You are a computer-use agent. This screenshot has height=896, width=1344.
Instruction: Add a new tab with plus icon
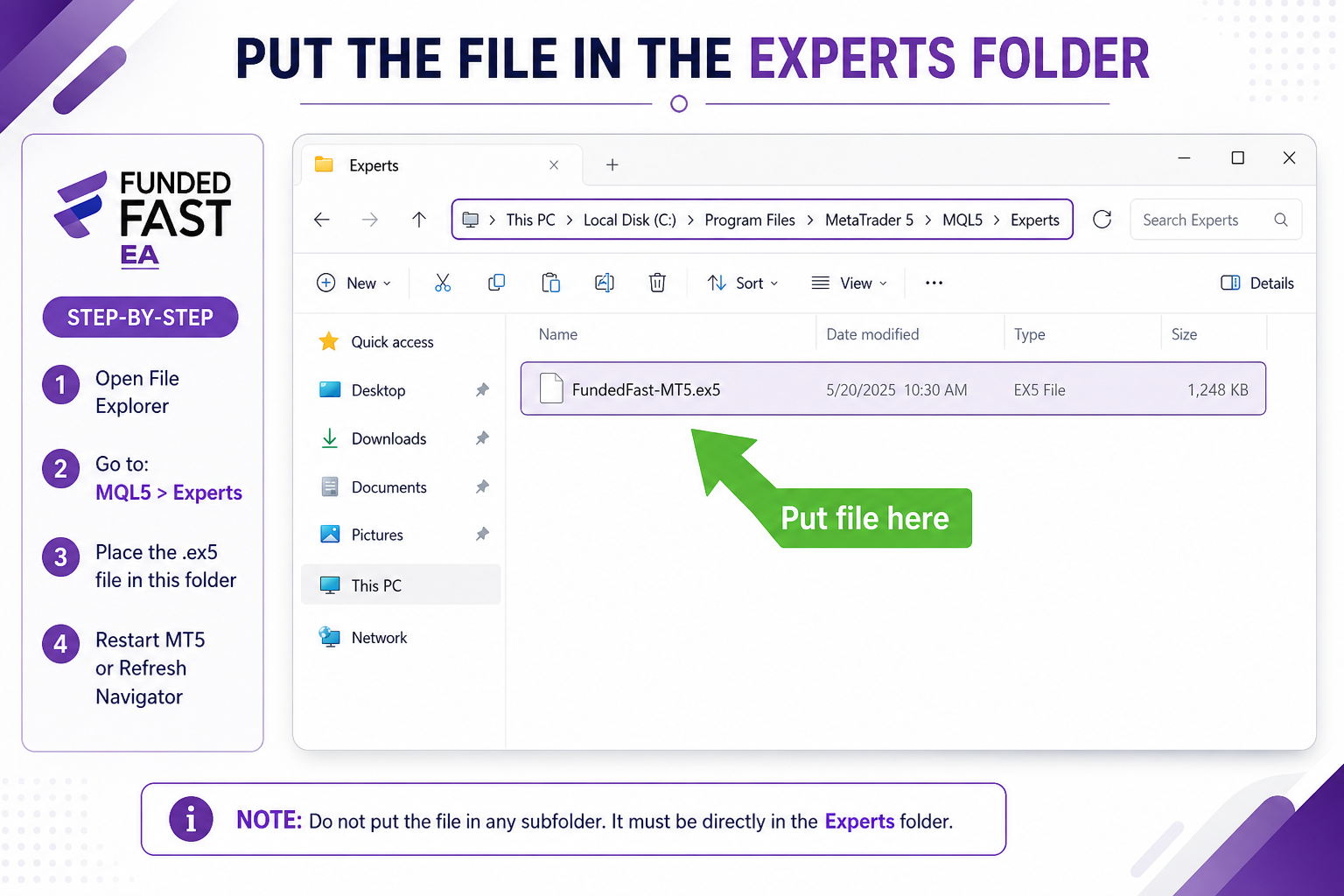coord(612,164)
